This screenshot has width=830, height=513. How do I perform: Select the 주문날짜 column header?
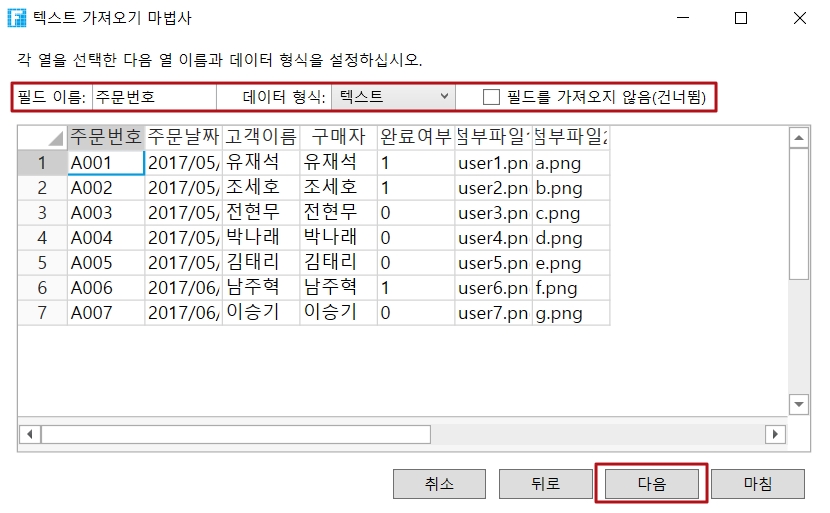click(x=183, y=137)
